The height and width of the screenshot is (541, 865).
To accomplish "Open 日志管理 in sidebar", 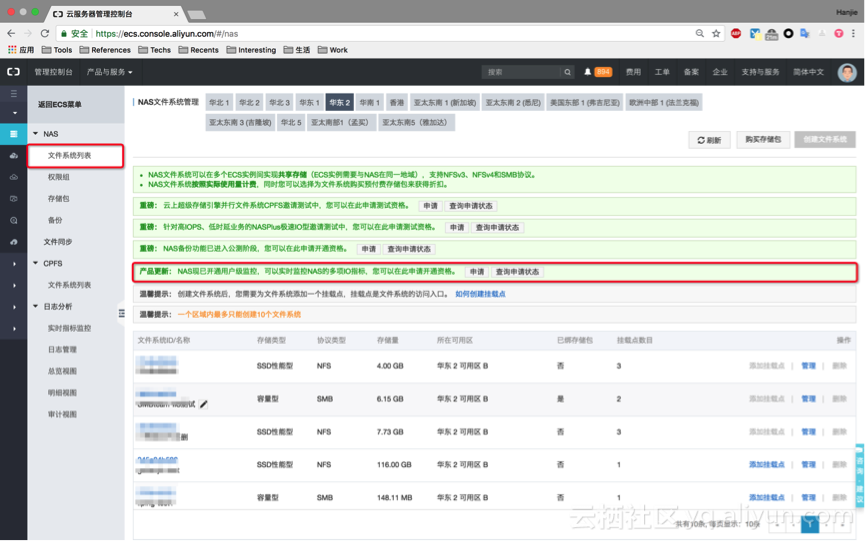I will coord(62,350).
